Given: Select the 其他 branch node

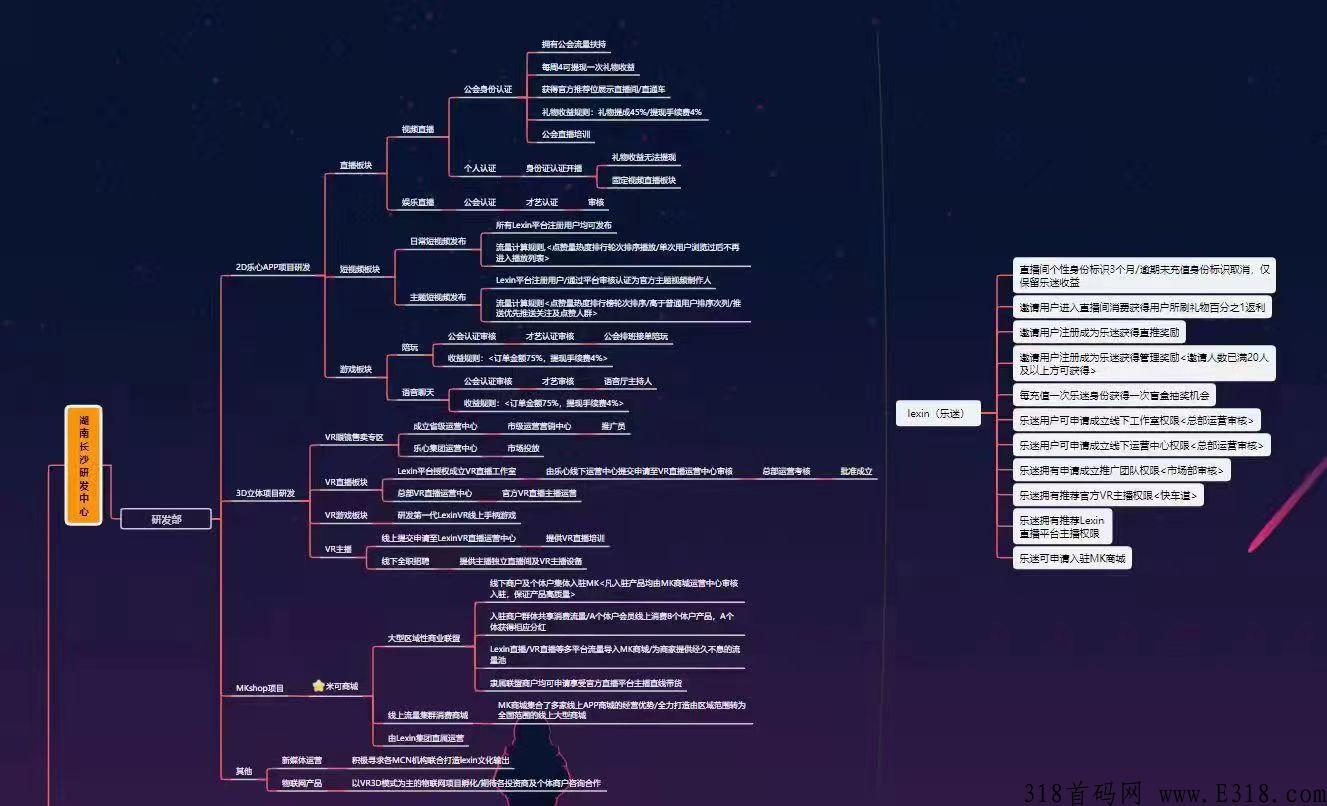Looking at the screenshot, I should [x=244, y=771].
